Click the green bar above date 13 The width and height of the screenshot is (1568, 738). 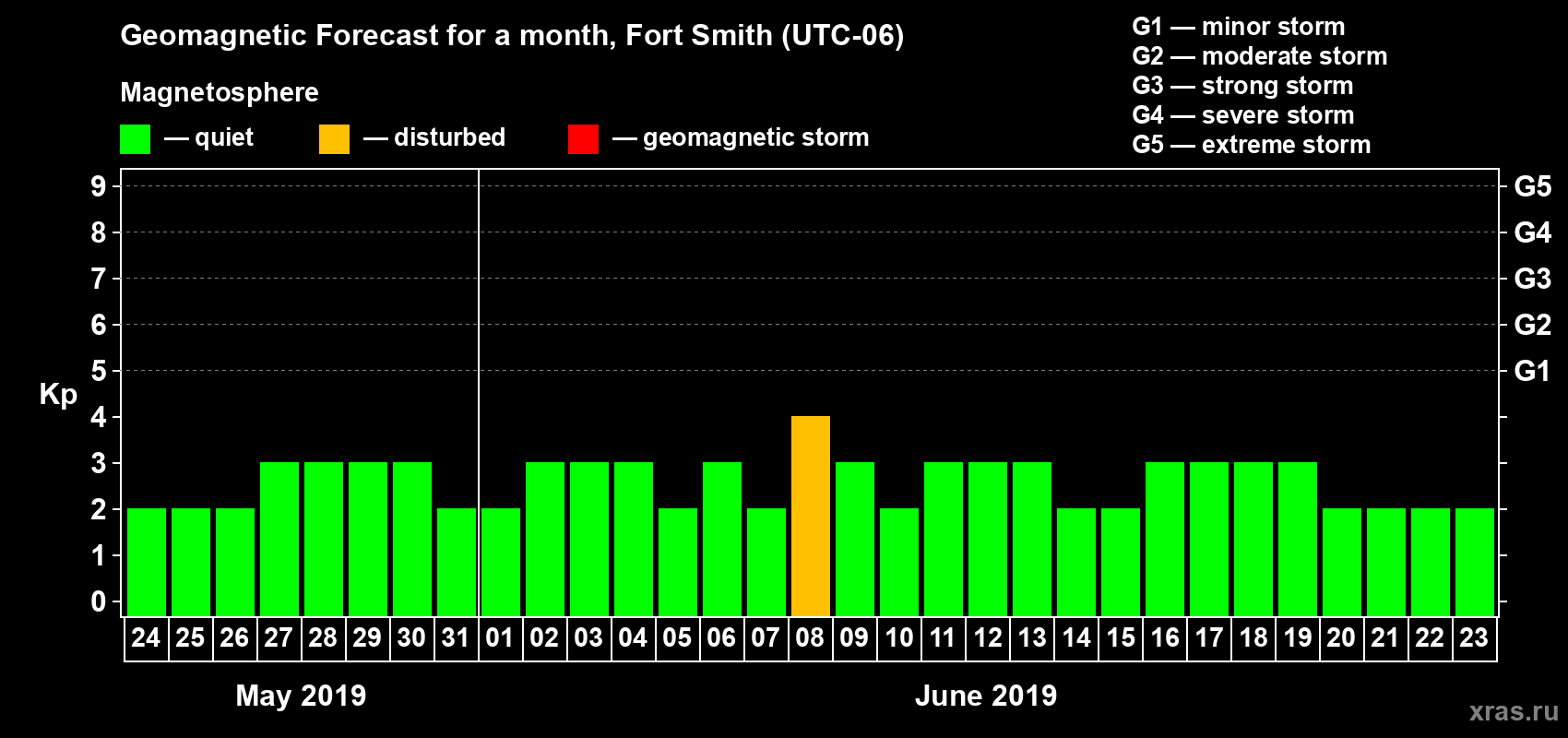coord(1032,539)
